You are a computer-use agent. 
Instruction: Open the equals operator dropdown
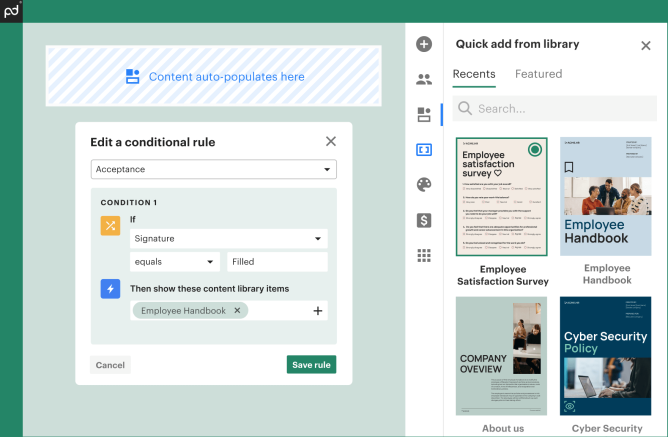(x=175, y=262)
